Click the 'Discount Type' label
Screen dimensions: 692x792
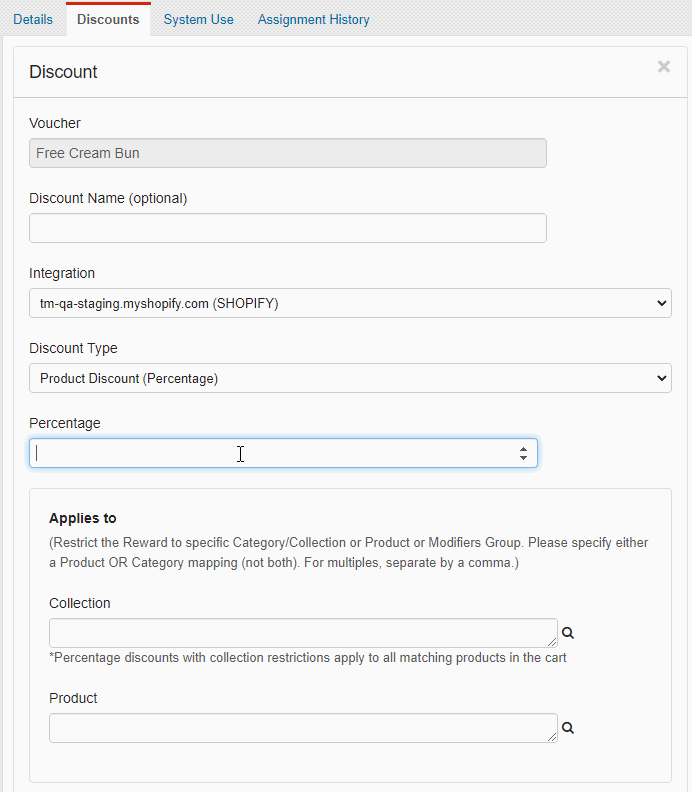pyautogui.click(x=73, y=348)
